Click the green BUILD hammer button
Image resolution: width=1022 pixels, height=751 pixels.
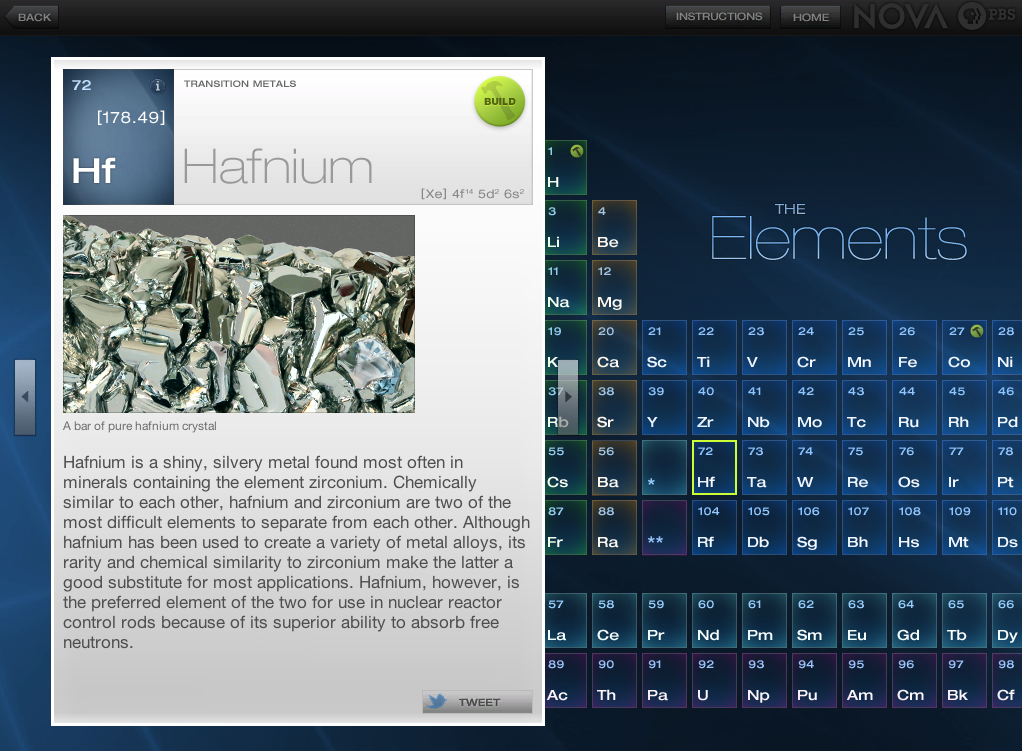pos(500,102)
